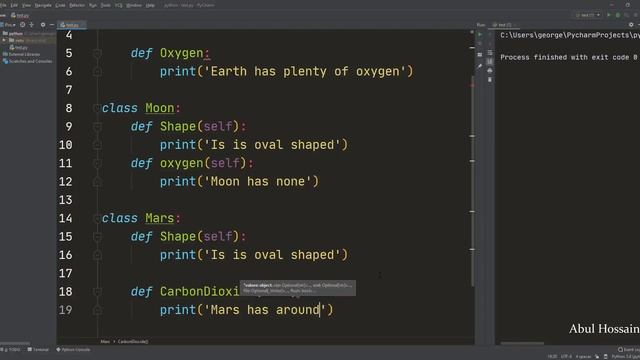
Task: Click the Python 3.8 interpreter status entry
Action: point(625,357)
